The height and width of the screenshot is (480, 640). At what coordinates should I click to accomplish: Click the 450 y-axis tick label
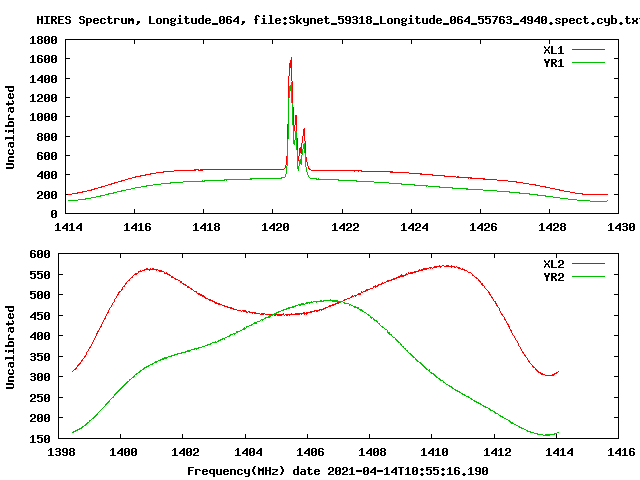click(40, 316)
